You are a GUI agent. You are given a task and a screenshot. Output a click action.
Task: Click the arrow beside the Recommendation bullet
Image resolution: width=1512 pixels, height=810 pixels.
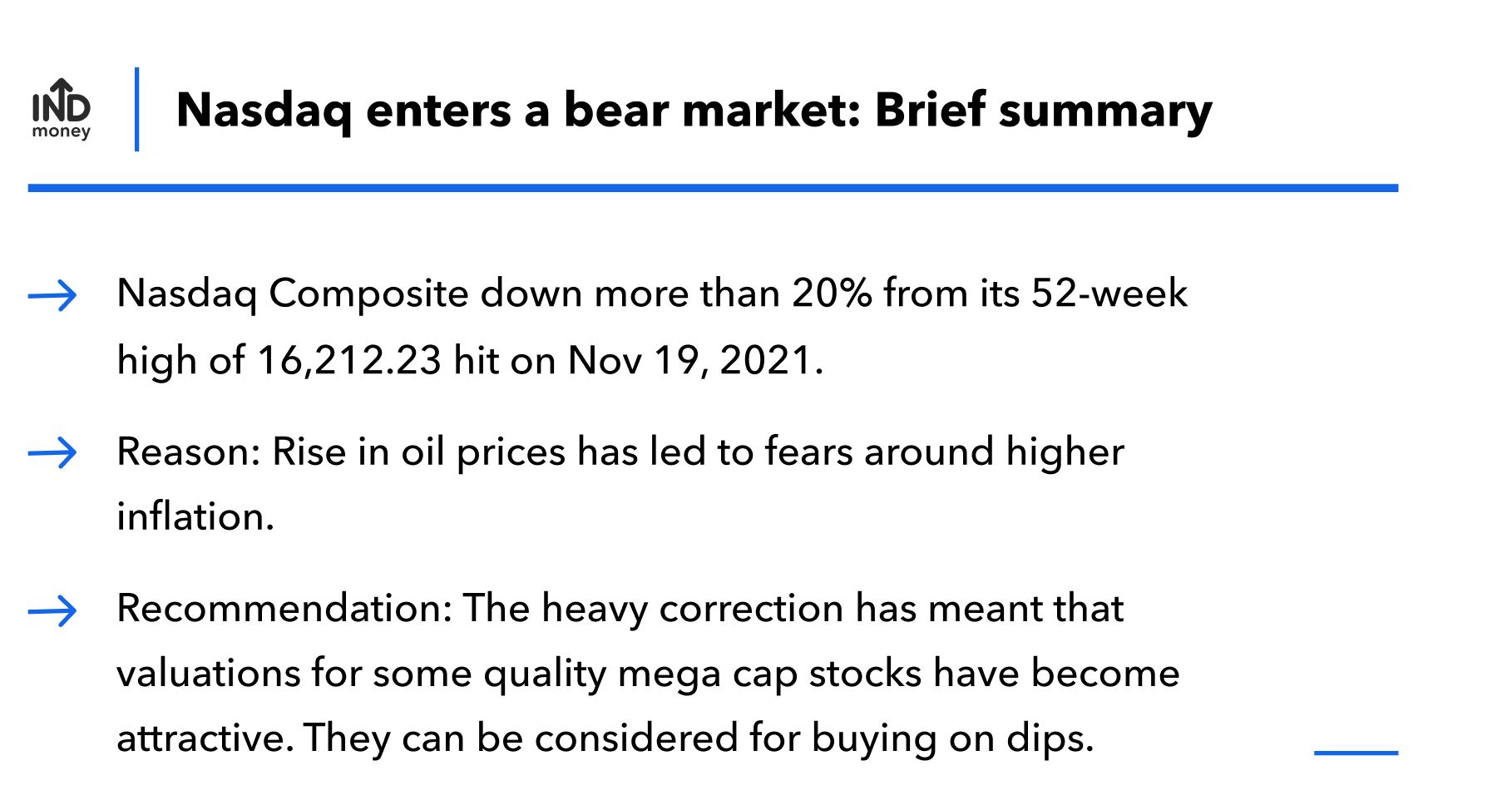coord(52,611)
